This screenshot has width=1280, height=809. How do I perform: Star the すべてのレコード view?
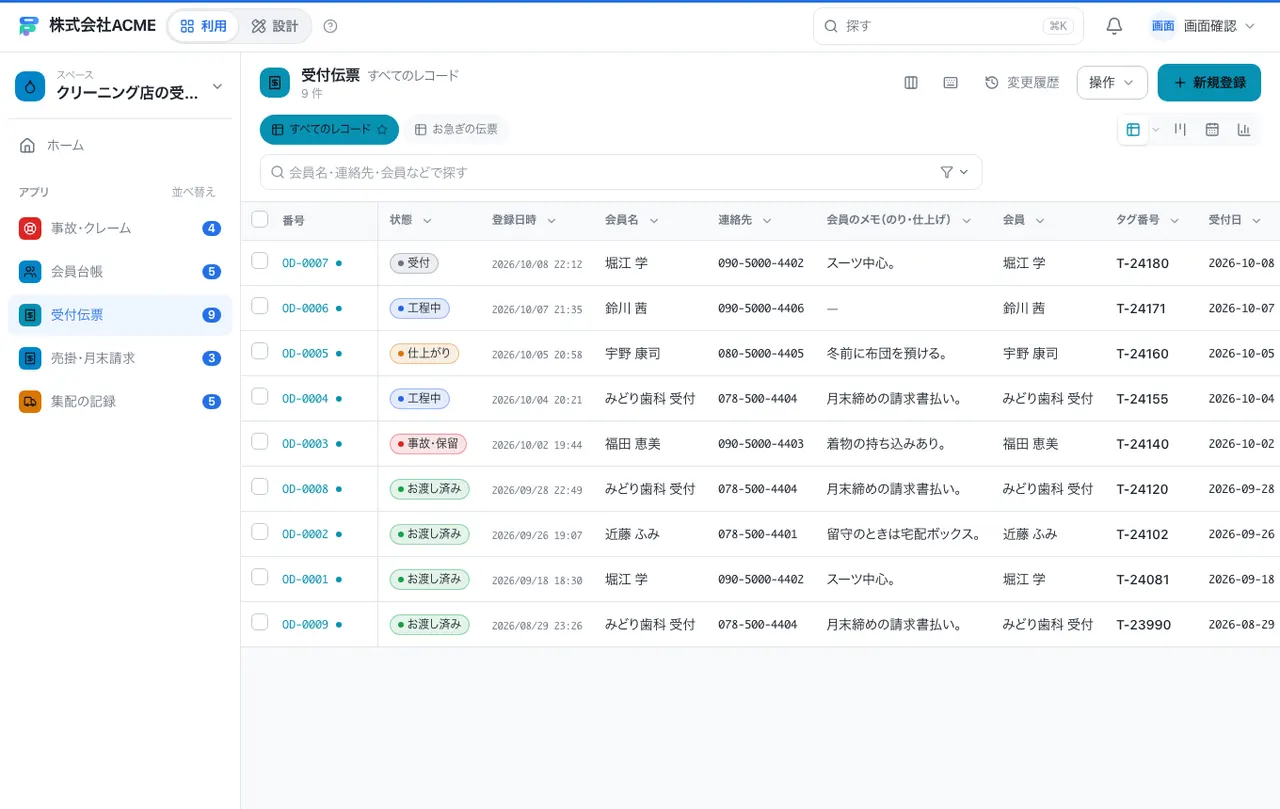381,129
